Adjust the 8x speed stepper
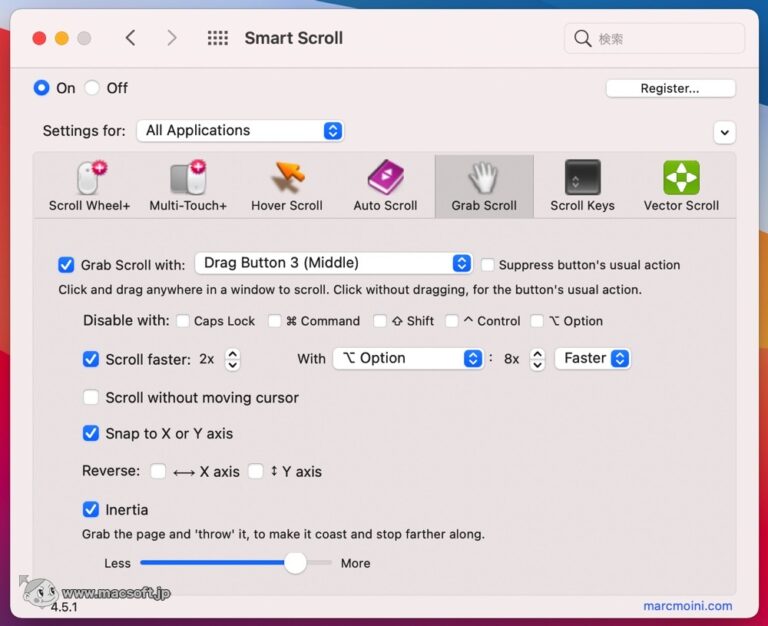The image size is (768, 626). tap(537, 359)
